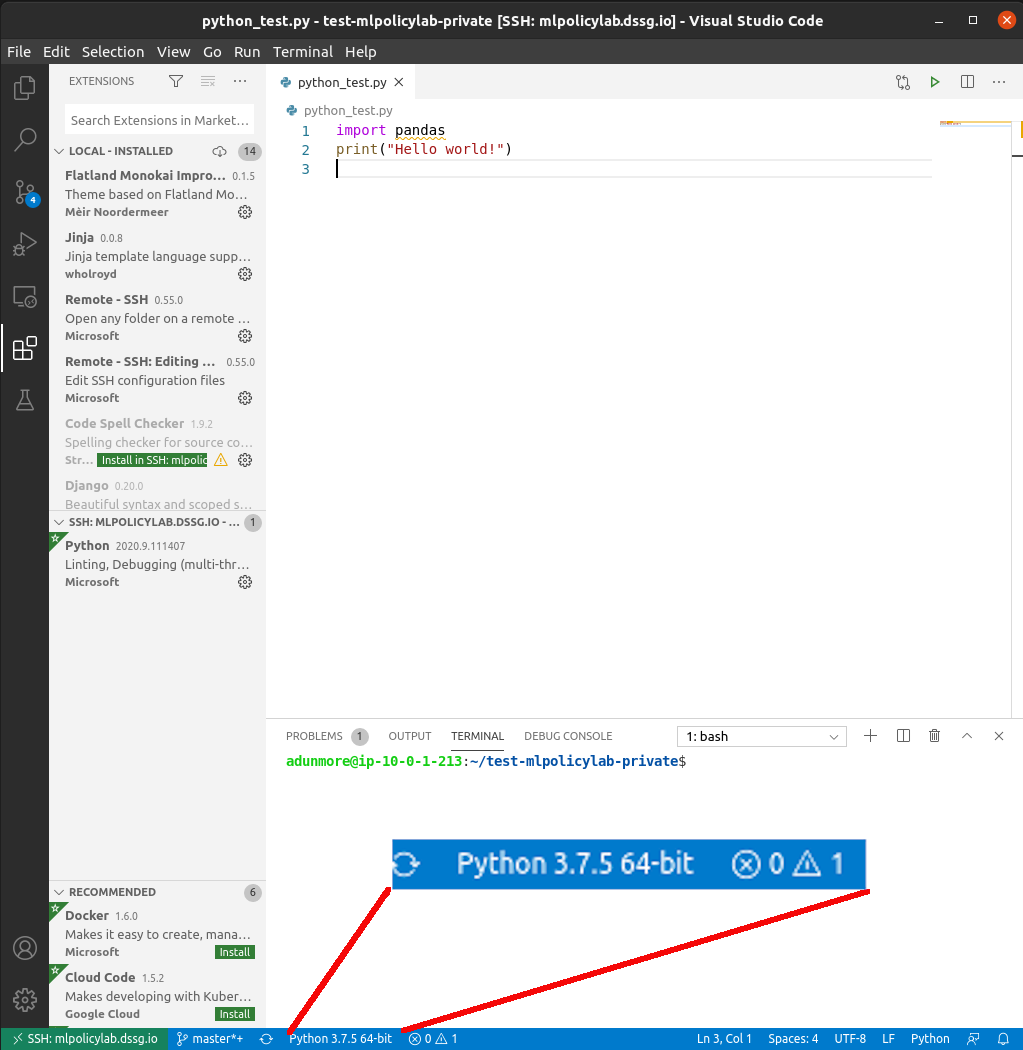Viewport: 1023px width, 1050px height.
Task: Open changes compare icon in editor toolbar
Action: 902,82
